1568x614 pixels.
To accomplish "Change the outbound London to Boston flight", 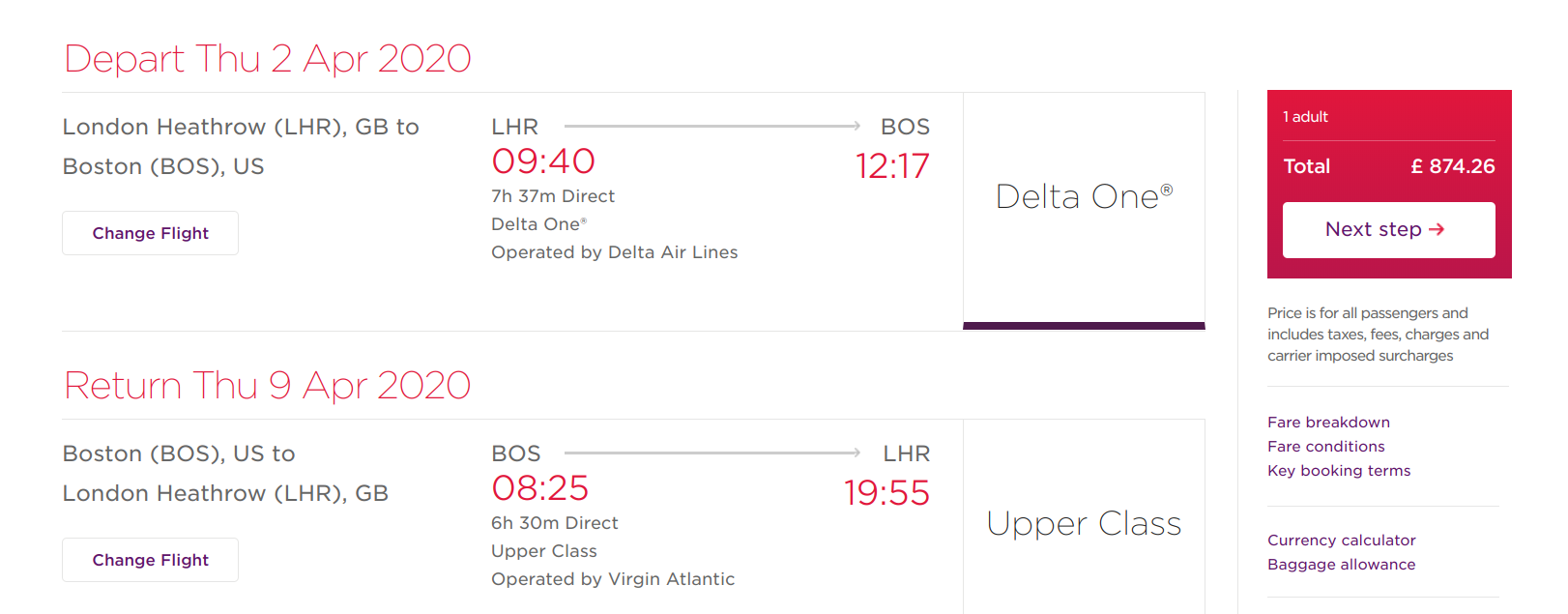I will point(150,233).
